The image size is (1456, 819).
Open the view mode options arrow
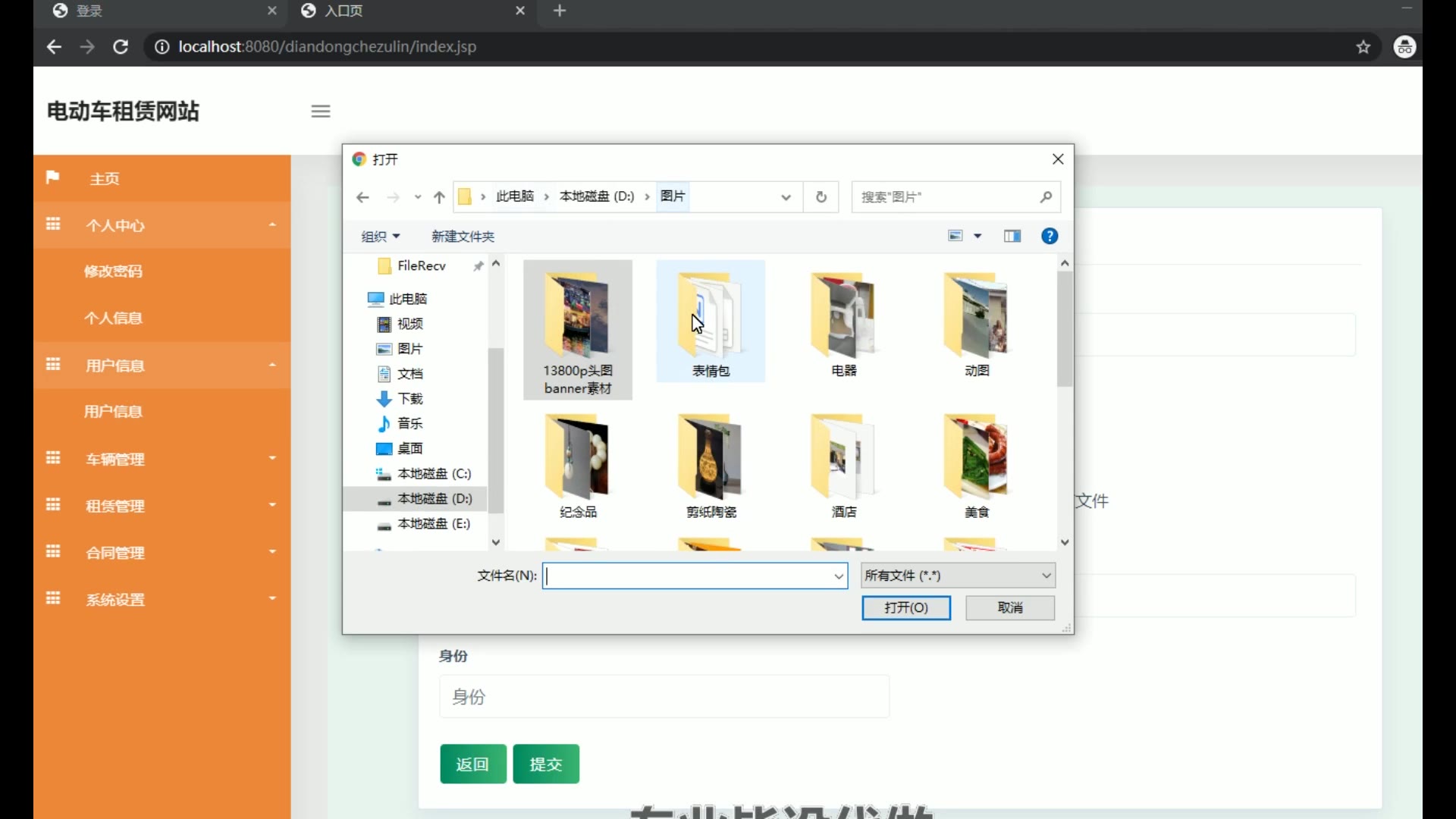[x=977, y=237]
